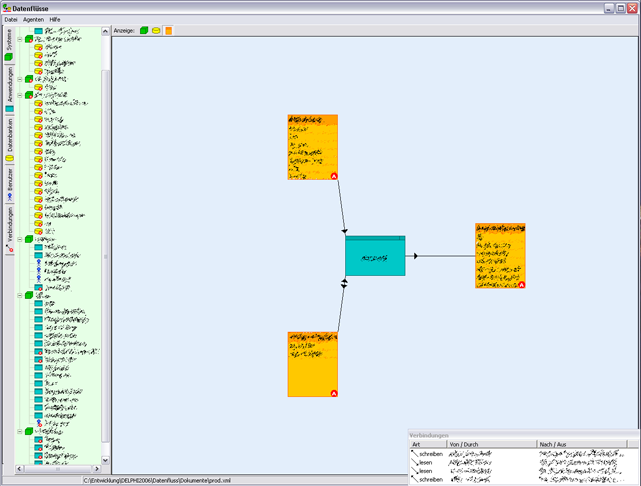Click tree scrollbar up arrow
Viewport: 641px width, 486px height.
click(x=105, y=31)
